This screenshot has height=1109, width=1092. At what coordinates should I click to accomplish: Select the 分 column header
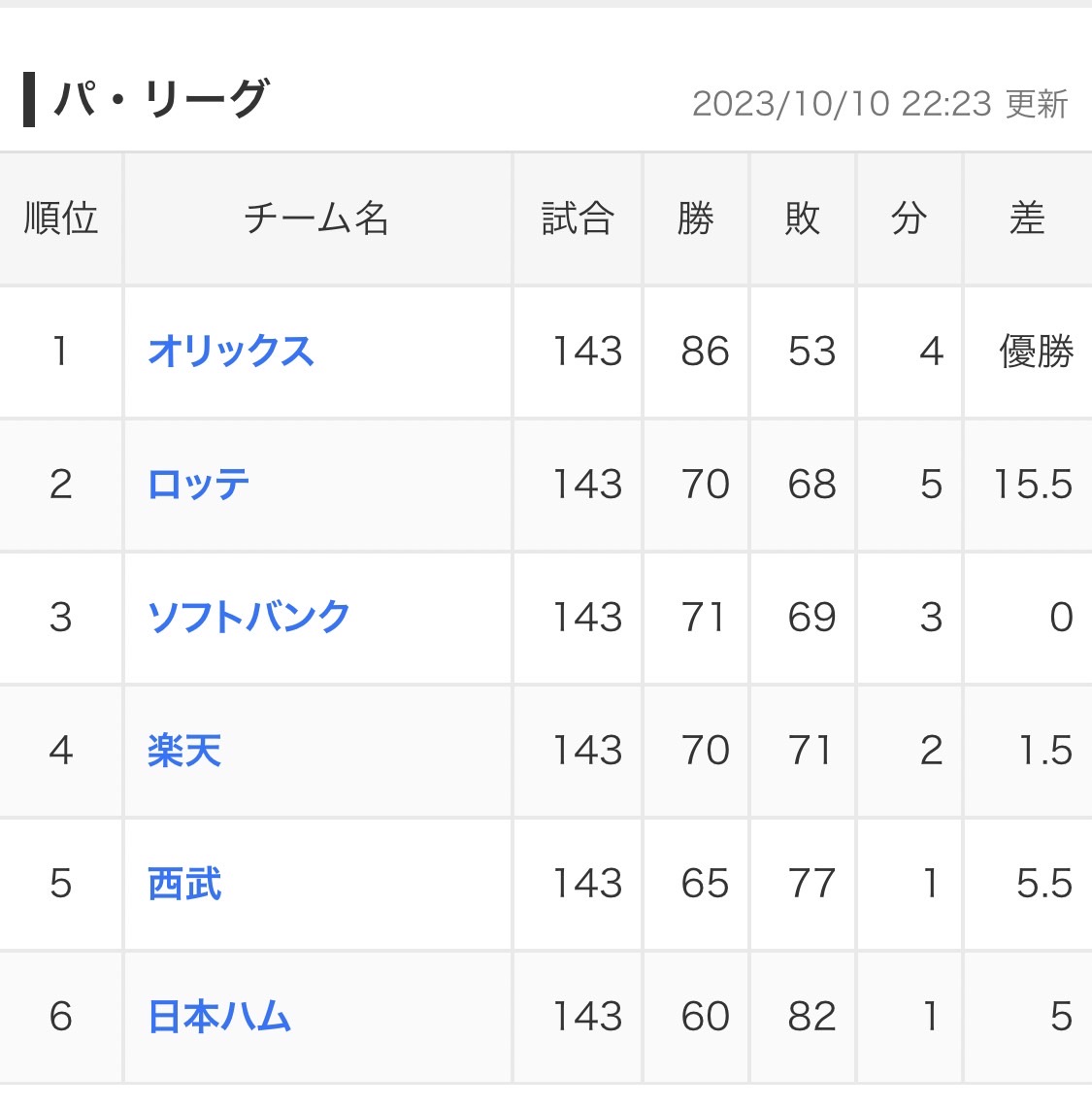(910, 218)
